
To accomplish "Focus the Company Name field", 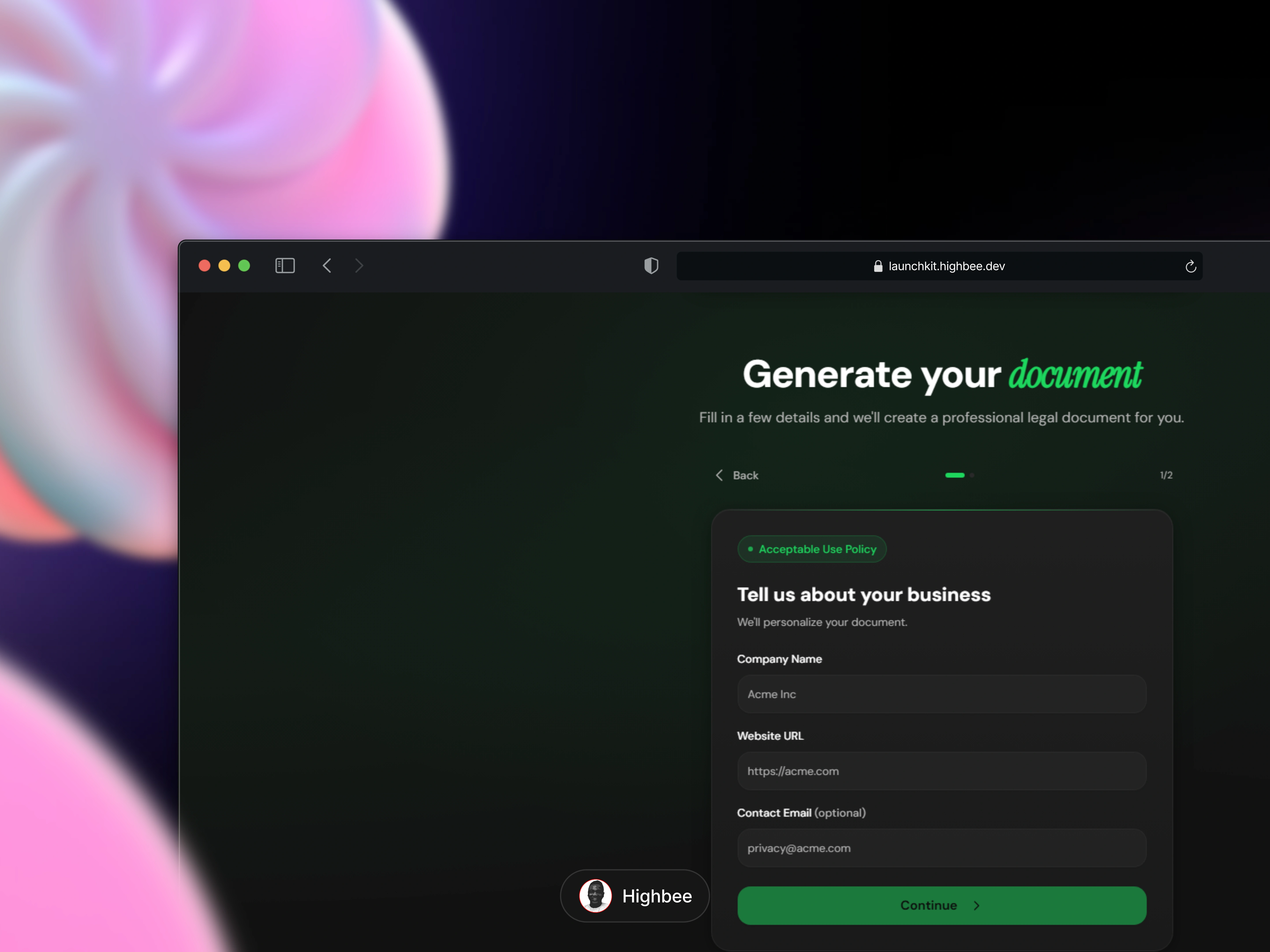I will (942, 694).
